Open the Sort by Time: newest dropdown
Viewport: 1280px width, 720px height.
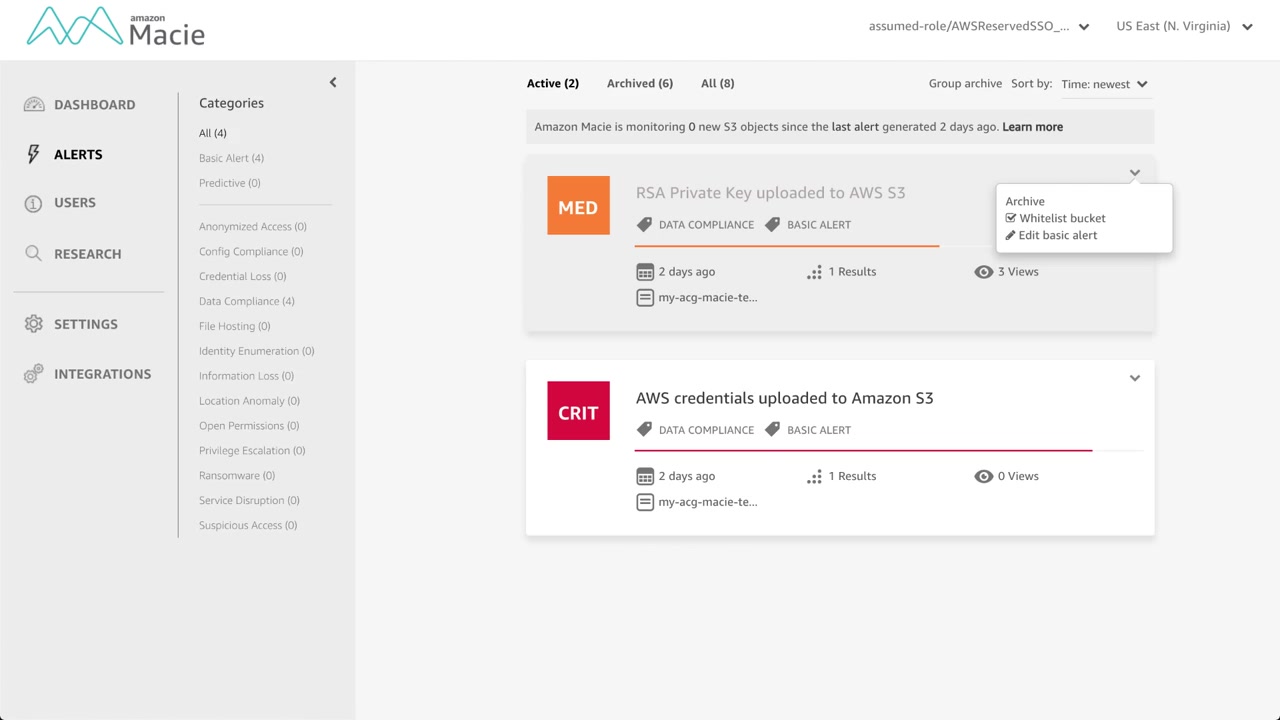[1105, 84]
